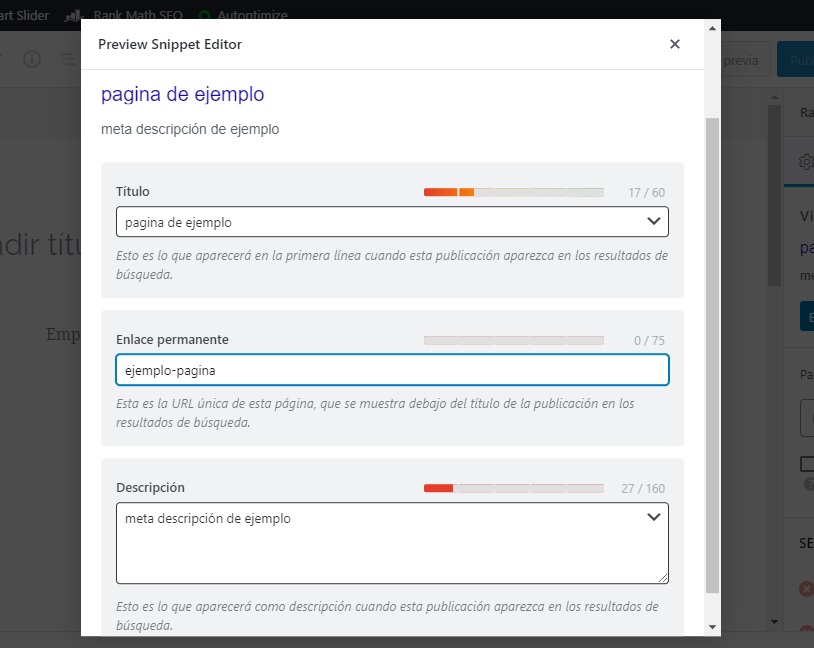Click the red failed SEO test icon

click(806, 590)
